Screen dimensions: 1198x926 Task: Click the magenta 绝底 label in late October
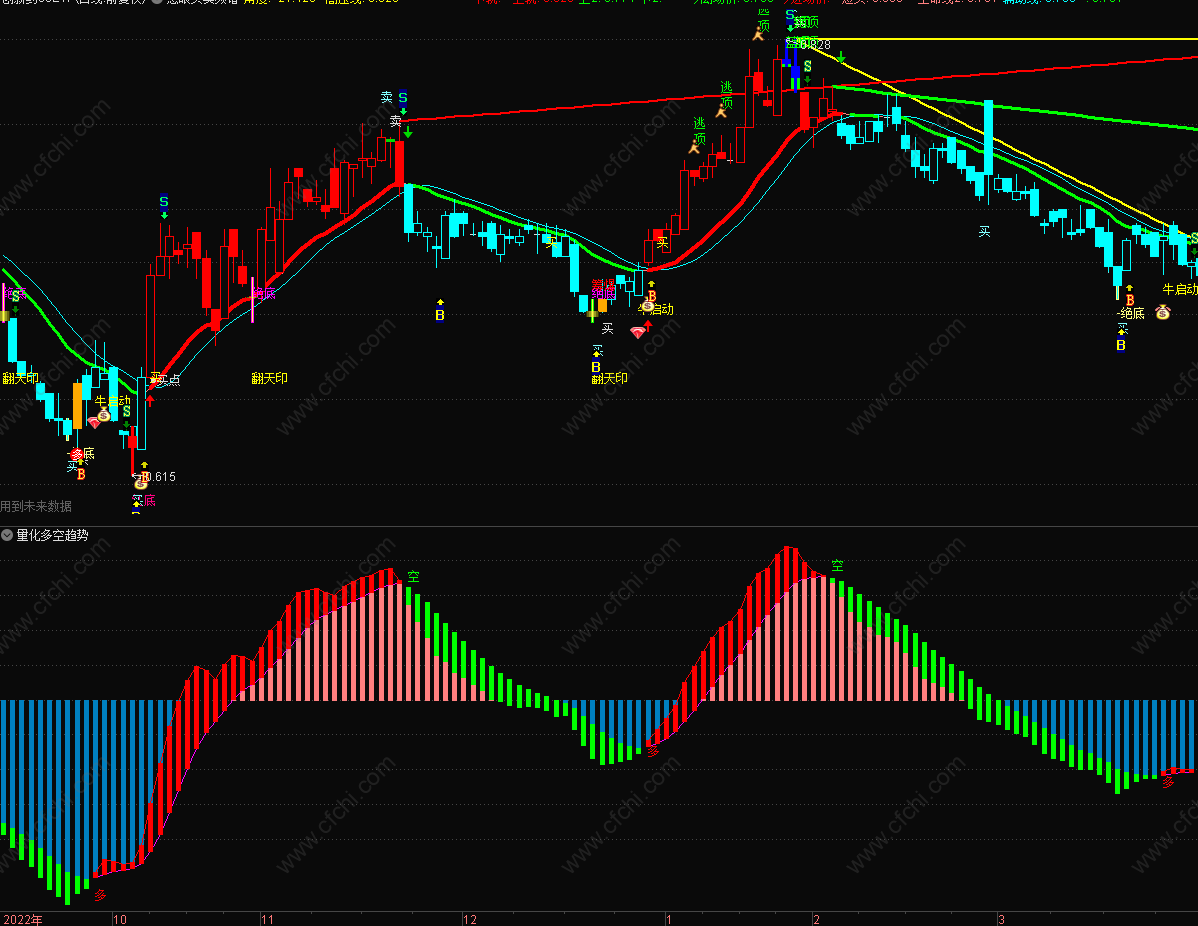(264, 293)
